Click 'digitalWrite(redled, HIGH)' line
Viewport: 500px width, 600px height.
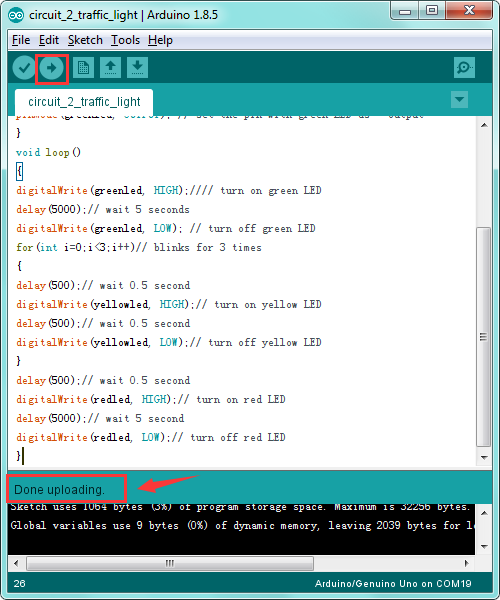[x=151, y=399]
